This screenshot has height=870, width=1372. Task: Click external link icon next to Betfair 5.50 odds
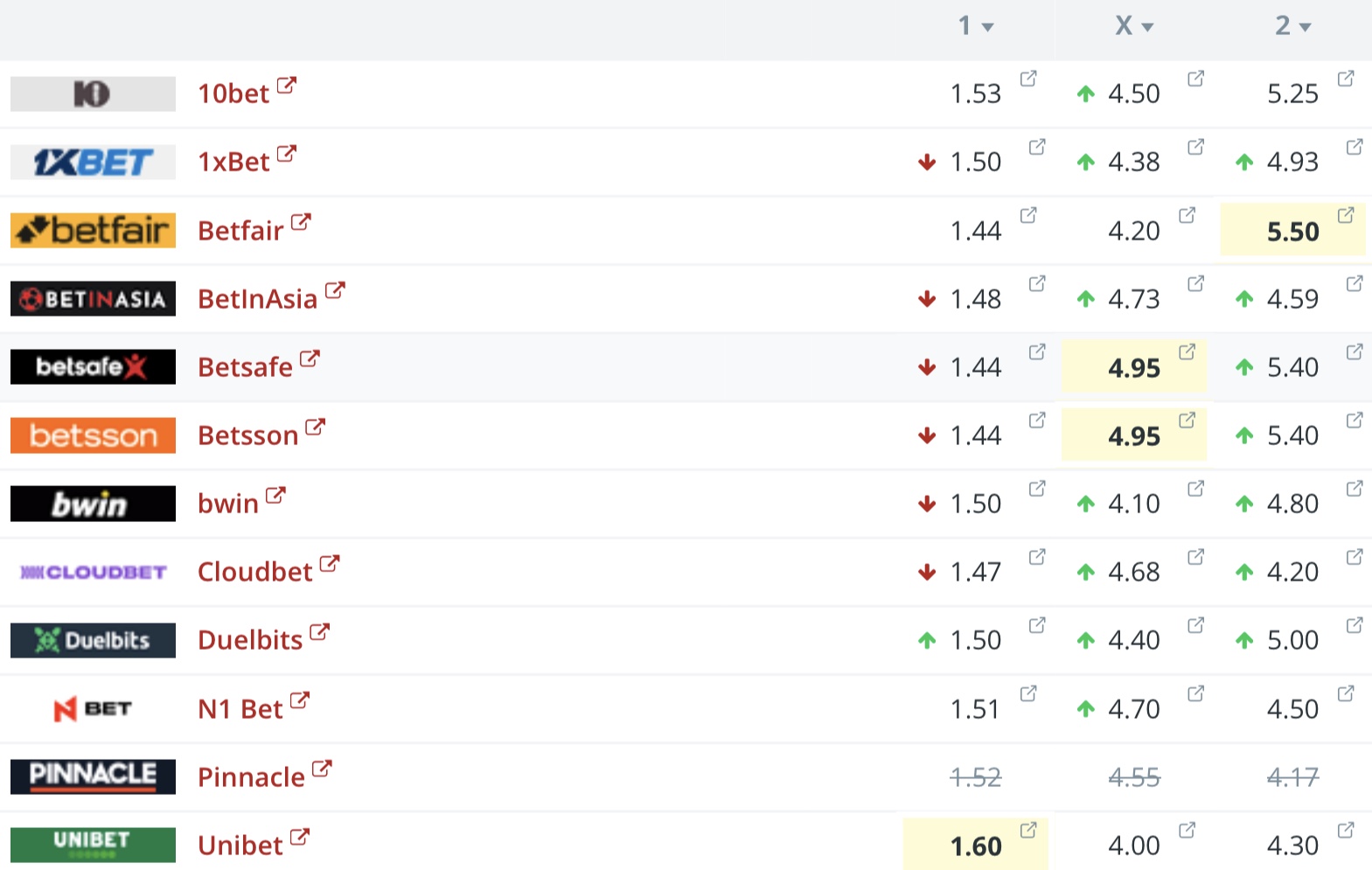[x=1346, y=215]
